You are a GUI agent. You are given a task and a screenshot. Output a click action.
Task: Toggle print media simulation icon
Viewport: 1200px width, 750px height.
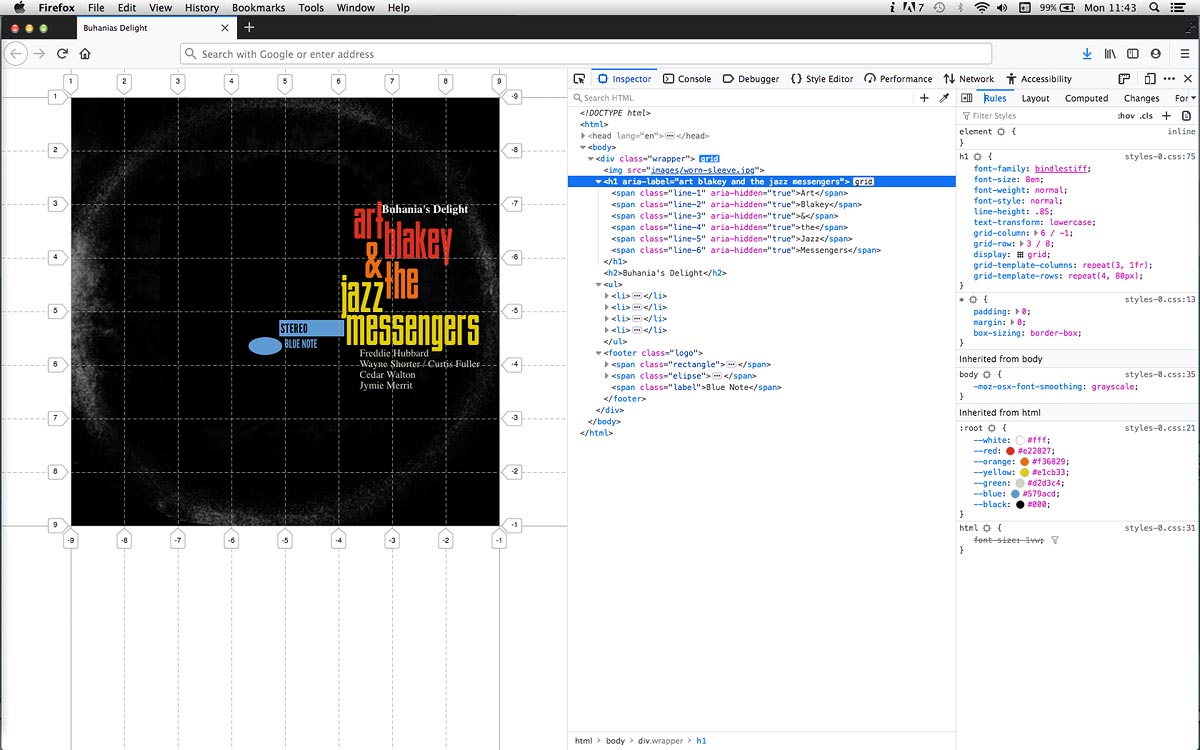(x=1186, y=115)
